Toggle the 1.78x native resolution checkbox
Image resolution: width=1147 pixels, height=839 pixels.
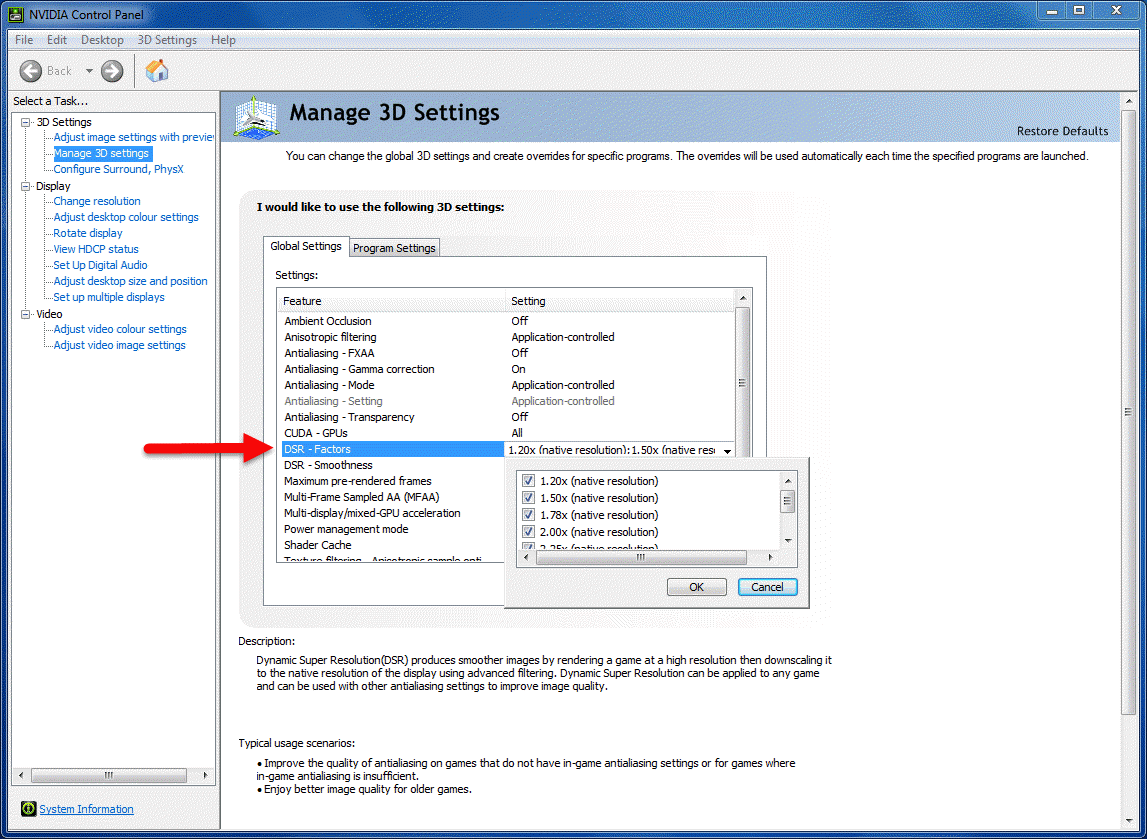(x=528, y=514)
